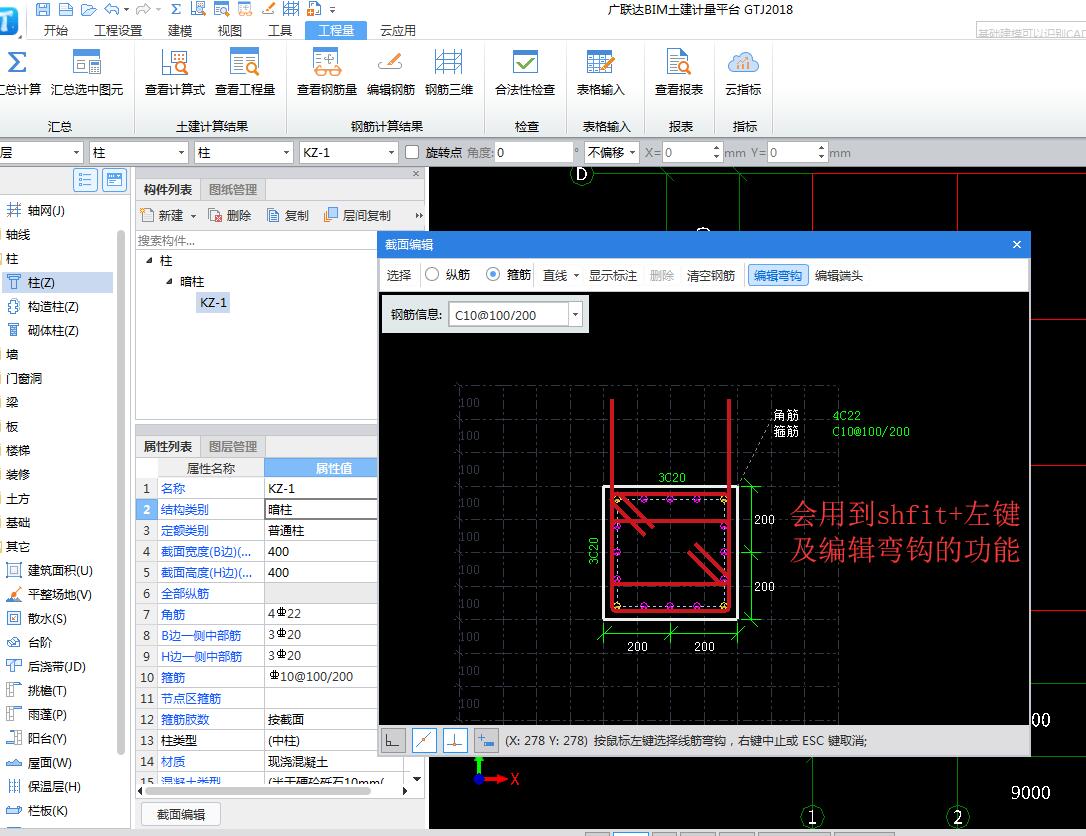Open the 开始 ribbon tab

tap(55, 30)
